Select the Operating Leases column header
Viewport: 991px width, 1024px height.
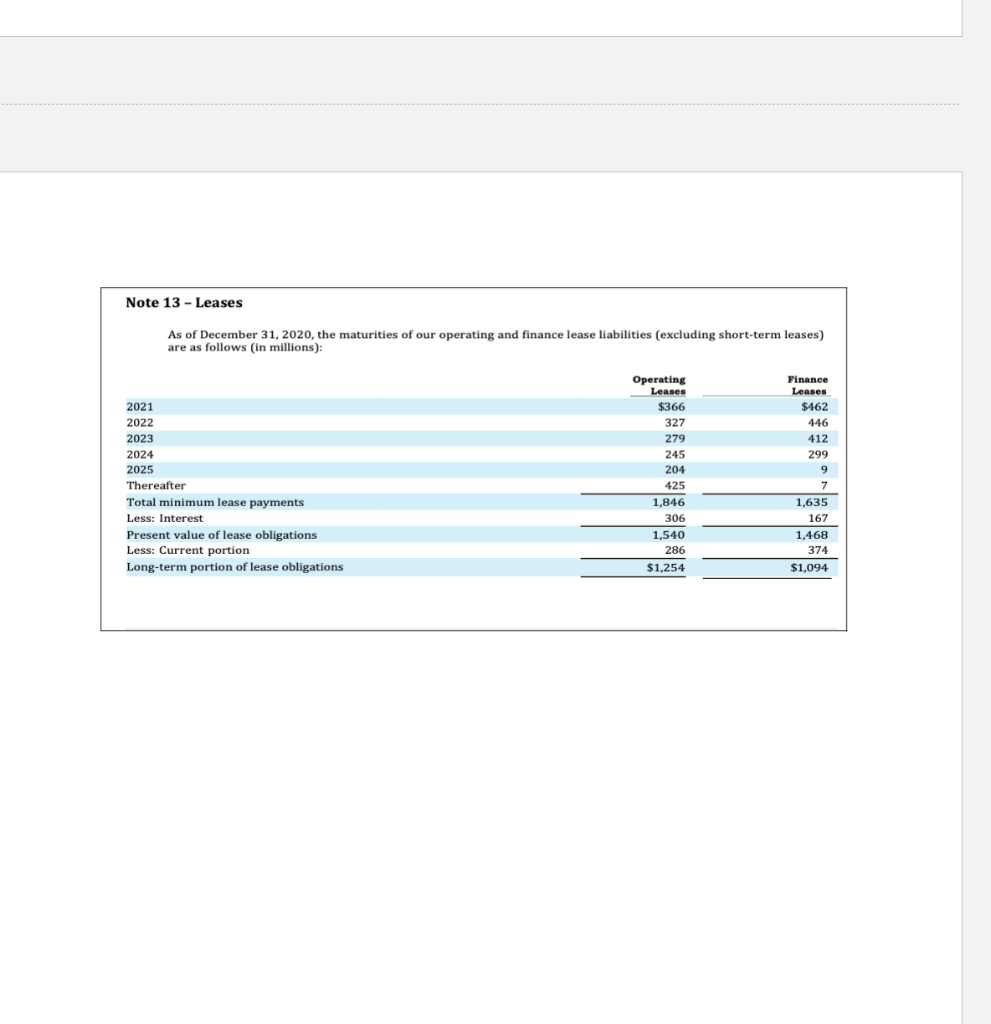(658, 385)
